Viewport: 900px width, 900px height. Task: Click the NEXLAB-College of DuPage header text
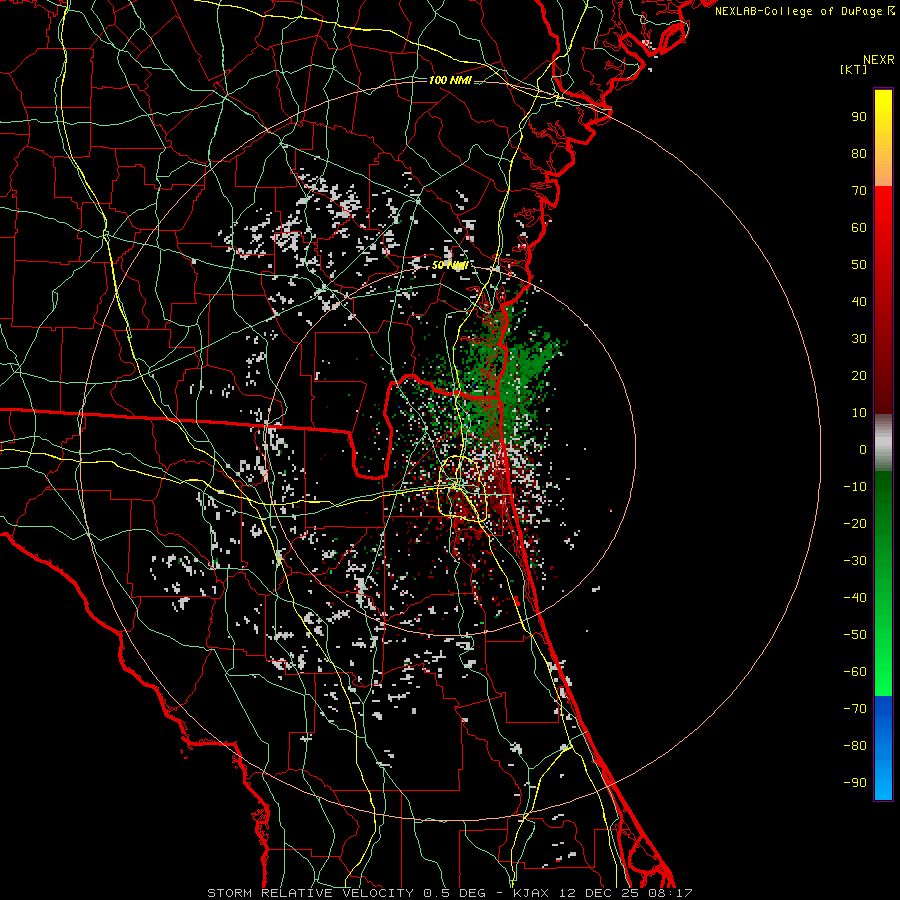804,11
